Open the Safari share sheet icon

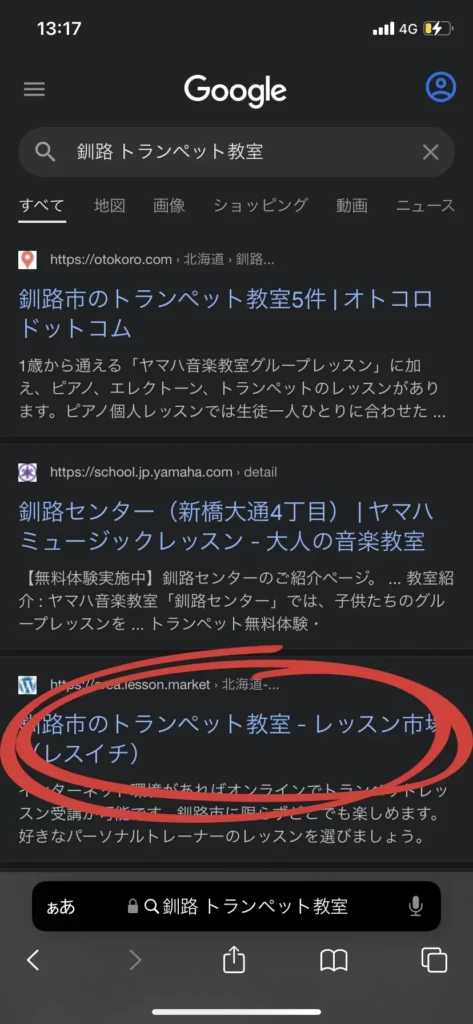tap(234, 959)
